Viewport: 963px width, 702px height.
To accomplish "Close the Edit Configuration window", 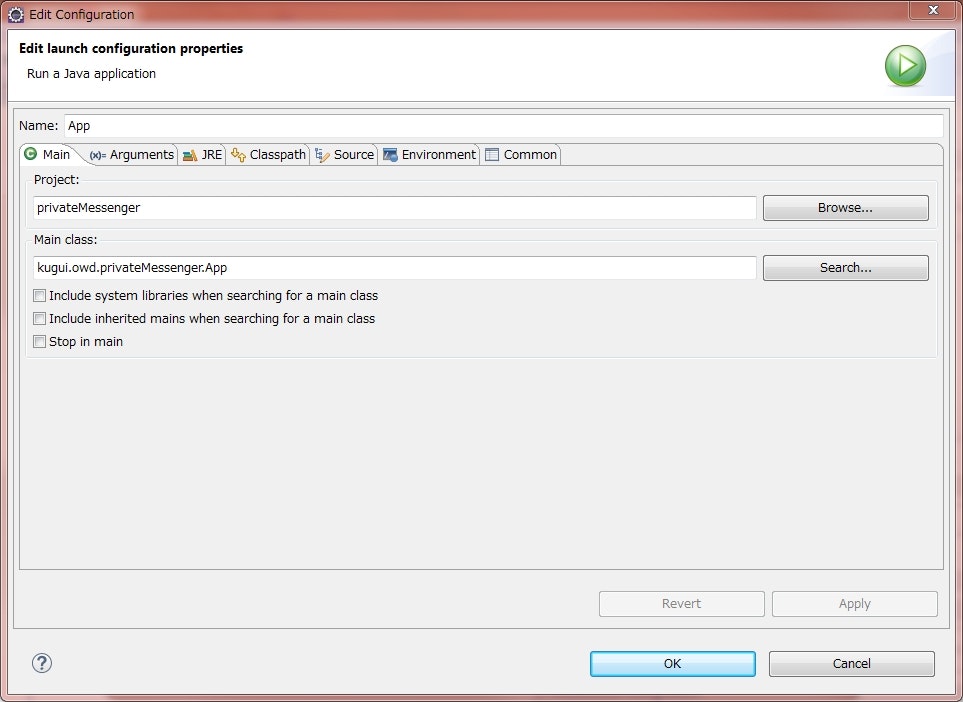I will pos(933,10).
